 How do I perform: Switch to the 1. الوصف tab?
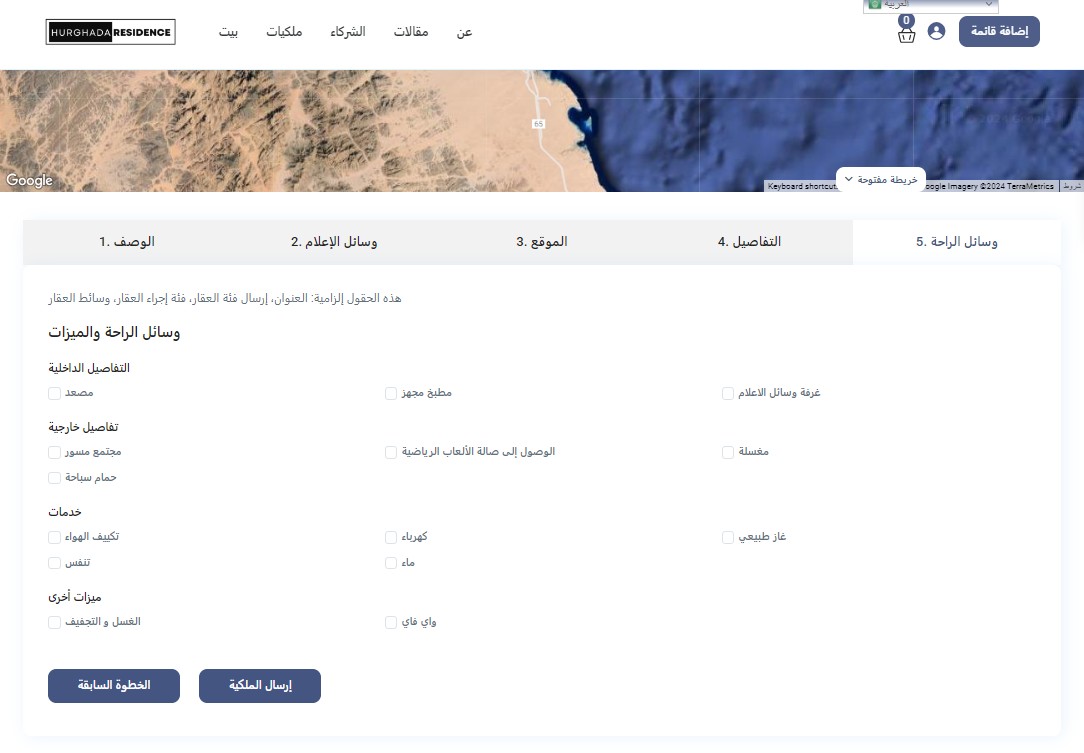pos(127,242)
